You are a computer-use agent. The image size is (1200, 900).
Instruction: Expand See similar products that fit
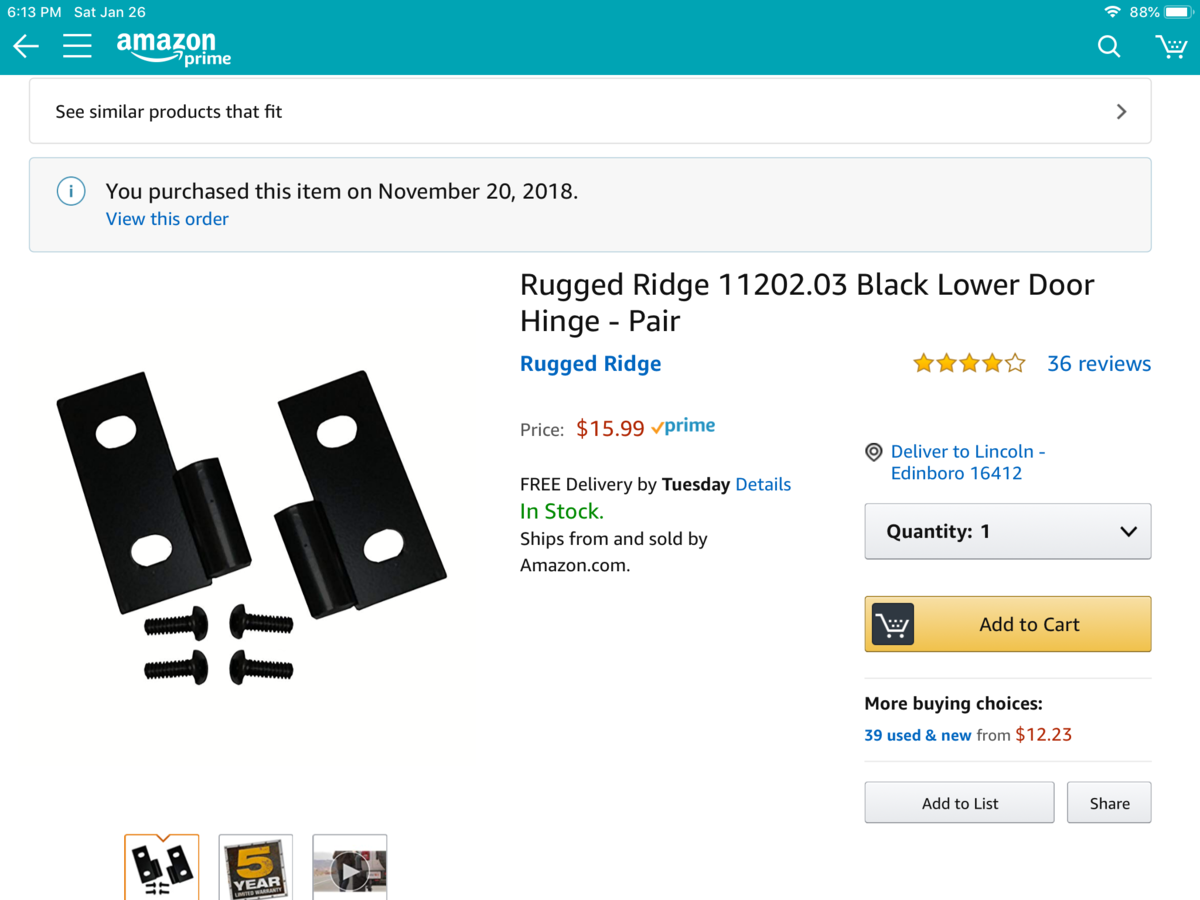[x=590, y=112]
